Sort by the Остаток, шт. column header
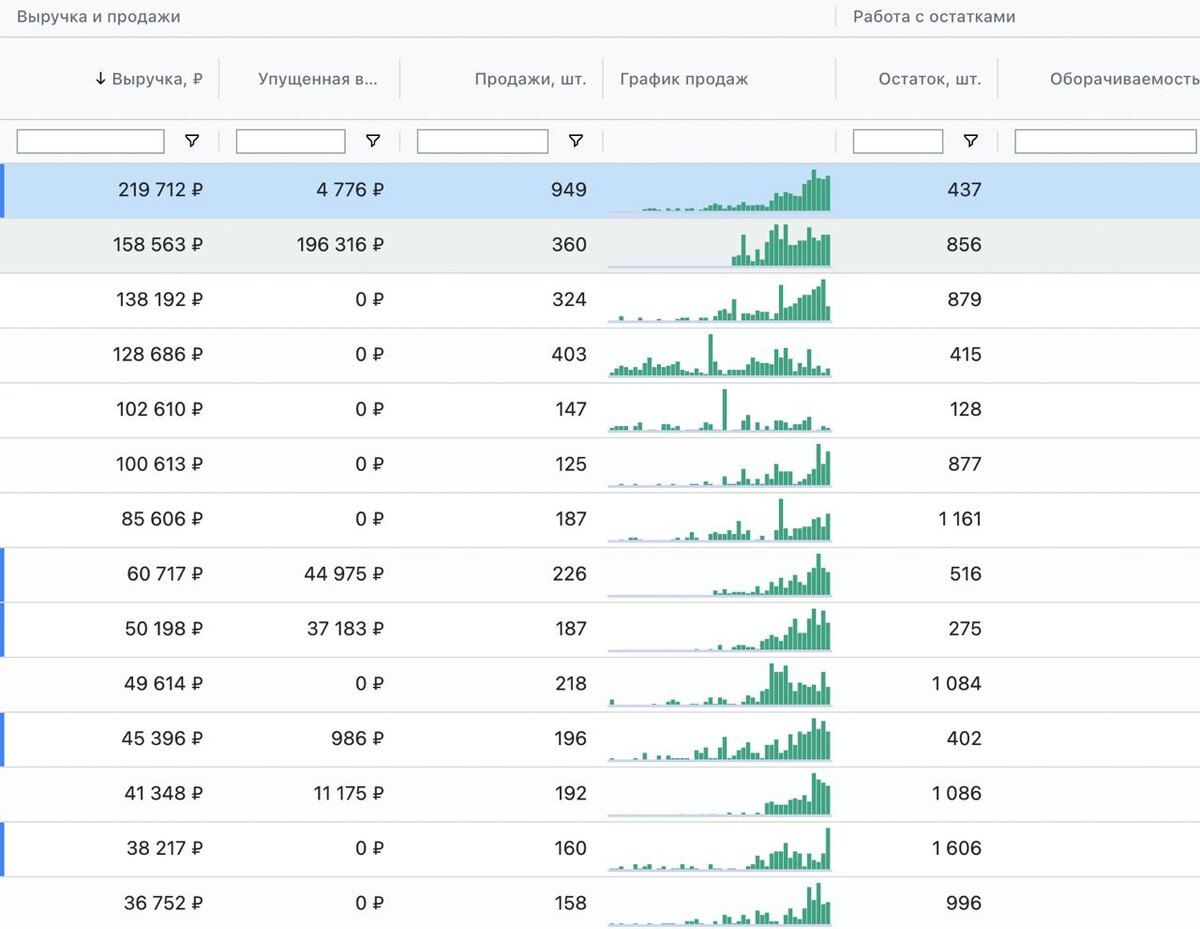 [x=930, y=79]
